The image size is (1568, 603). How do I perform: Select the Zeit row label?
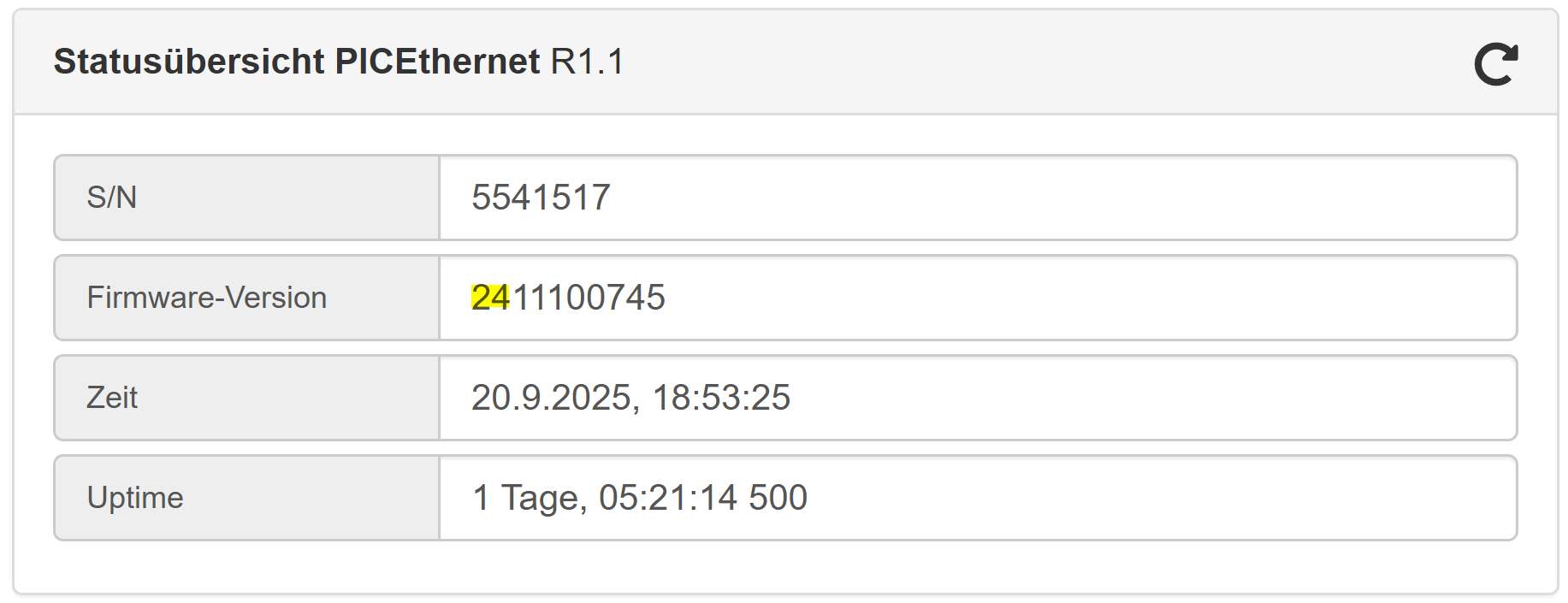[112, 398]
